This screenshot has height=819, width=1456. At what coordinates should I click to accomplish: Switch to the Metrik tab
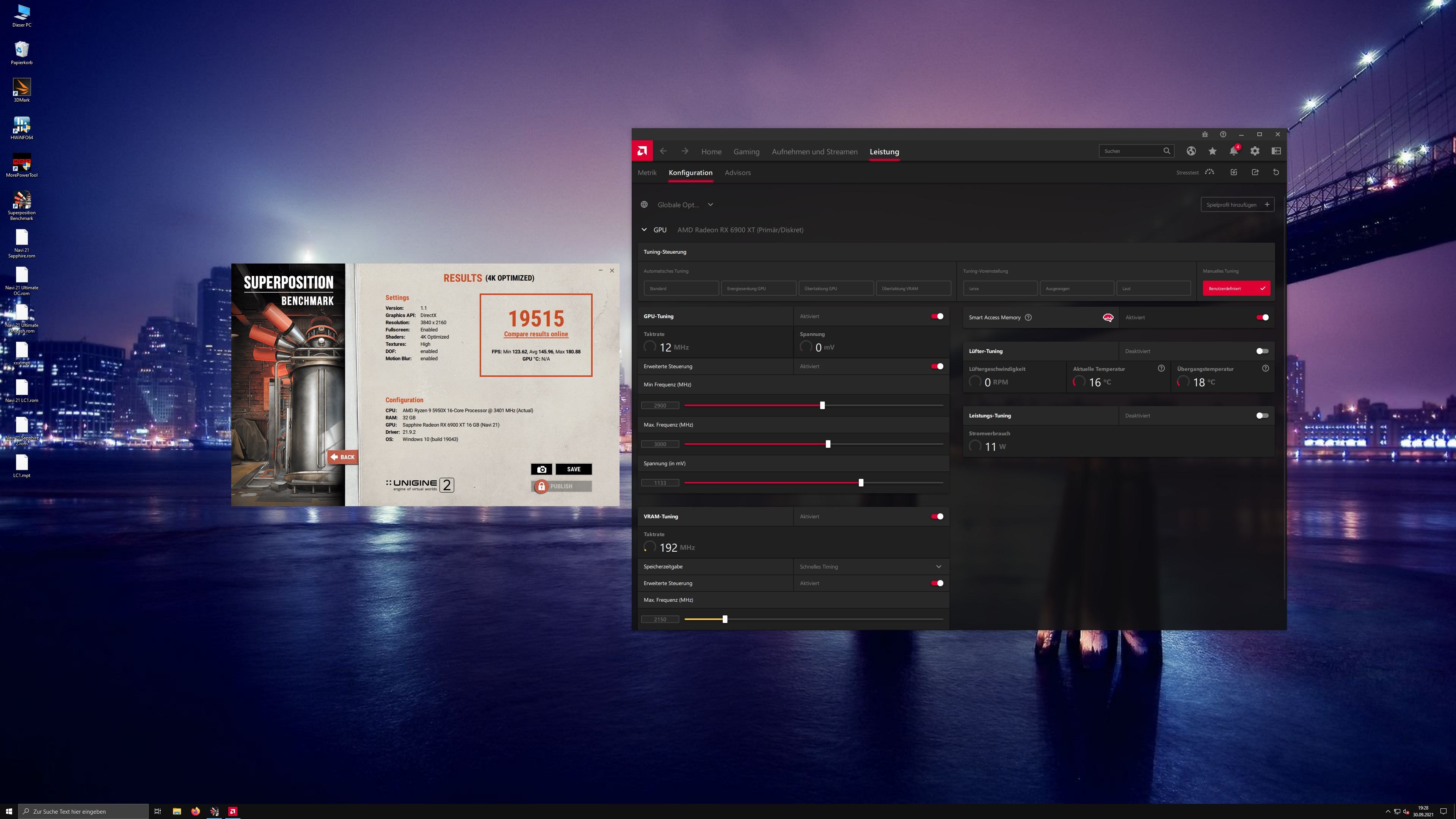tap(646, 173)
